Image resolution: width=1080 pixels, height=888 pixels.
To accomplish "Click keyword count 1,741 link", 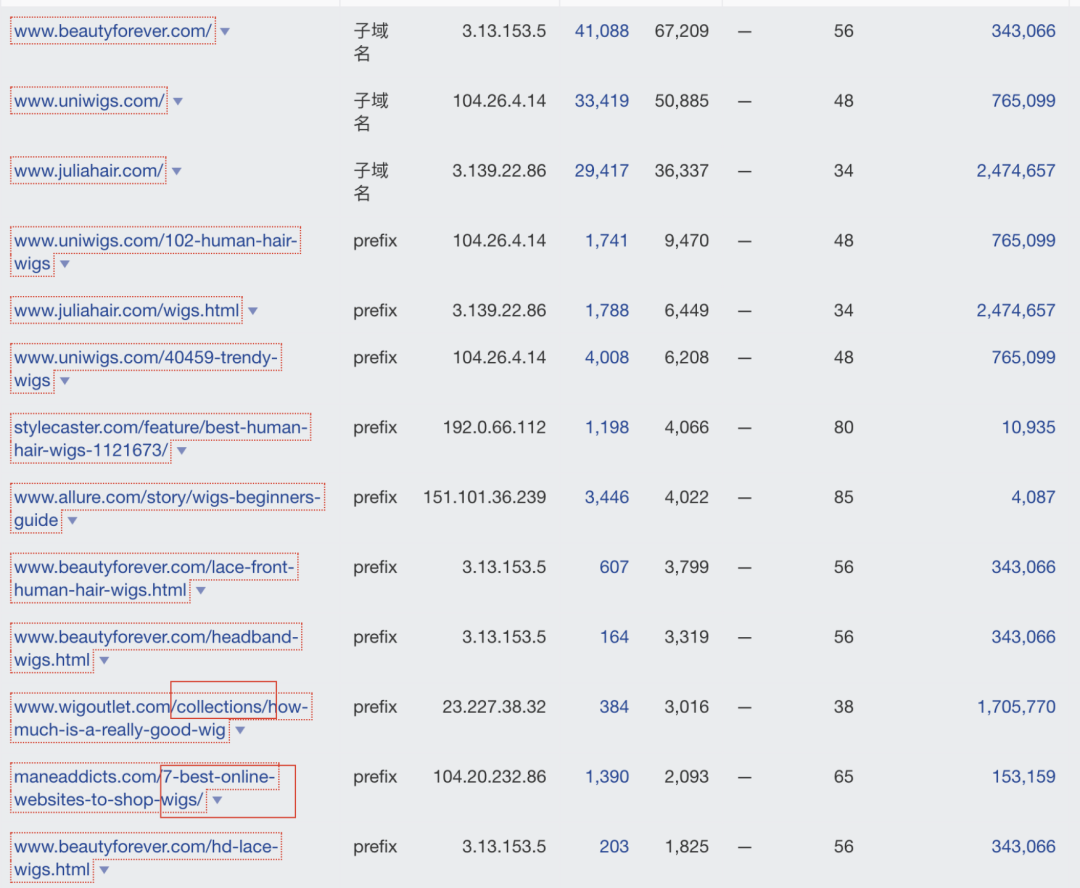I will 607,240.
